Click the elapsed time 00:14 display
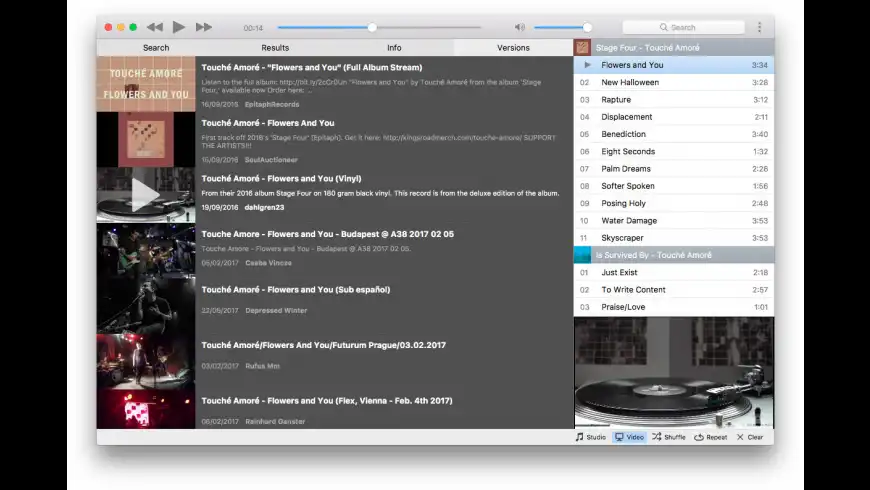 253,28
